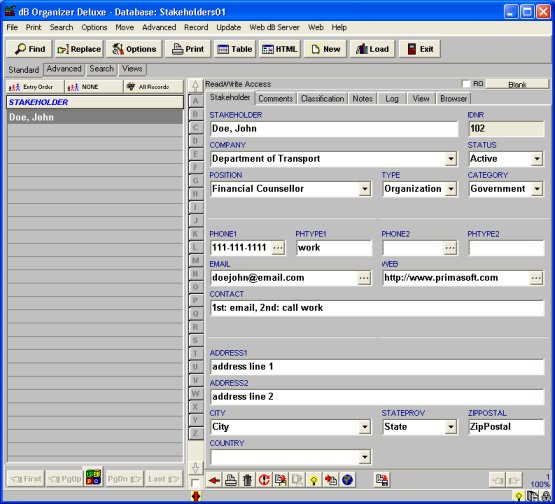
Task: Switch to the Comments tab
Action: [275, 99]
